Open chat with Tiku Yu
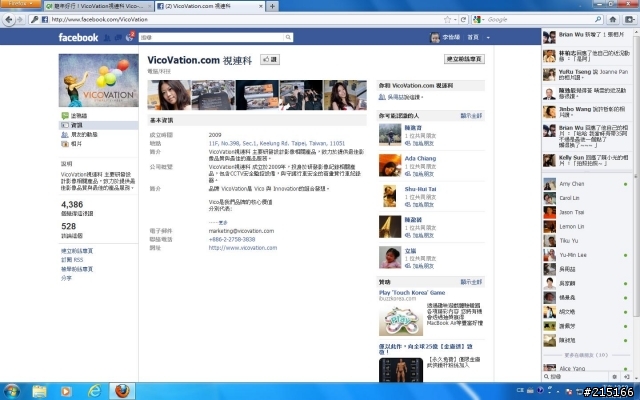 pyautogui.click(x=586, y=241)
